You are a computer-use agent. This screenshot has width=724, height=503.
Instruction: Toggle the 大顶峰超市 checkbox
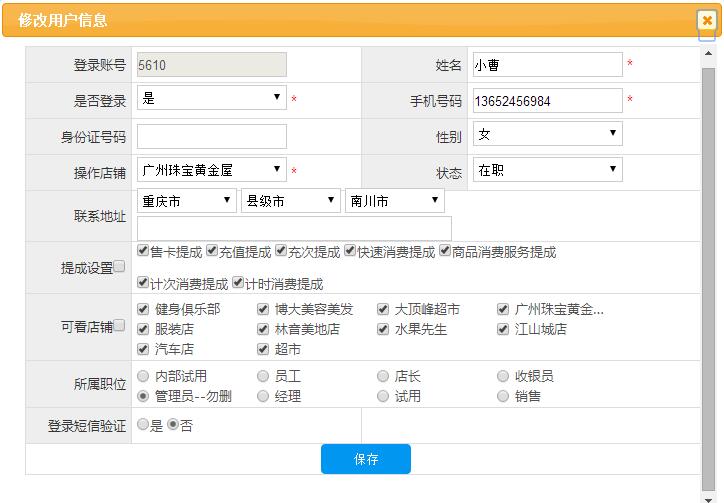click(383, 309)
